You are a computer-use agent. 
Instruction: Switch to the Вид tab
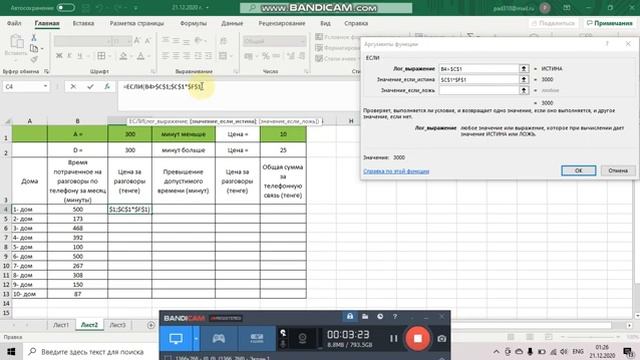(325, 23)
